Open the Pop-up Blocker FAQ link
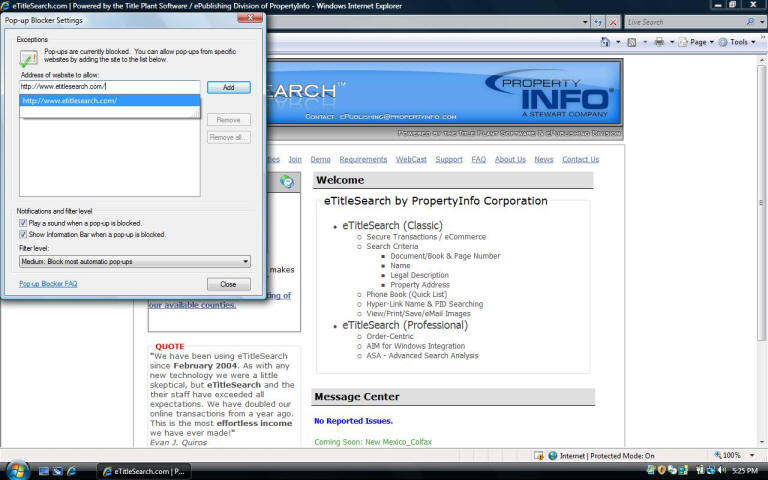Viewport: 768px width, 480px height. [x=48, y=284]
